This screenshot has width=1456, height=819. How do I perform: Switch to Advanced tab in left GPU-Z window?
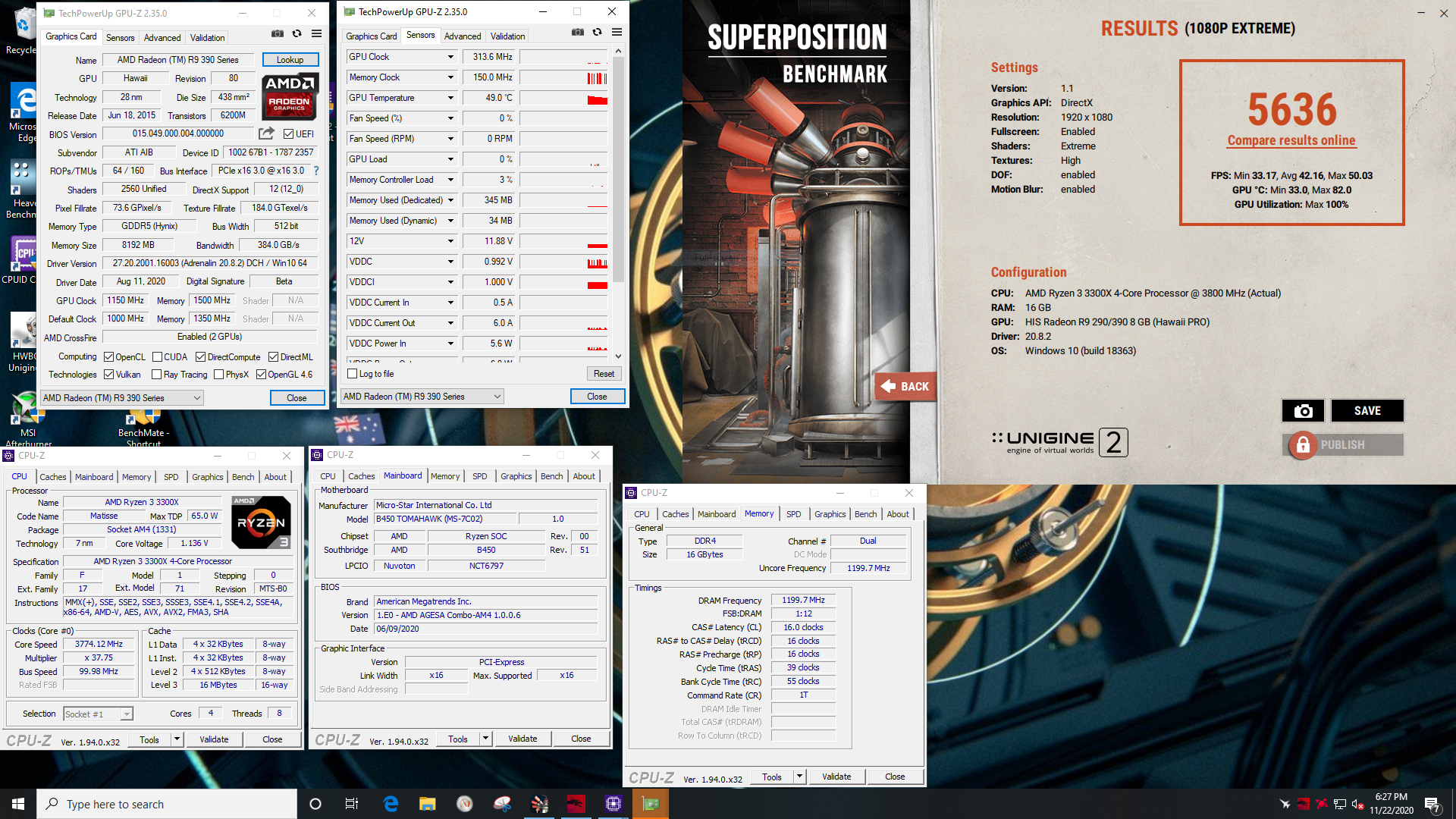click(x=162, y=38)
